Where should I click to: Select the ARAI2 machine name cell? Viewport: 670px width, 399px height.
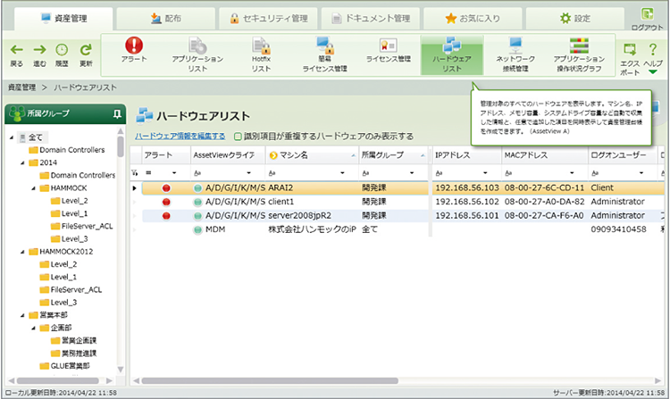(313, 188)
